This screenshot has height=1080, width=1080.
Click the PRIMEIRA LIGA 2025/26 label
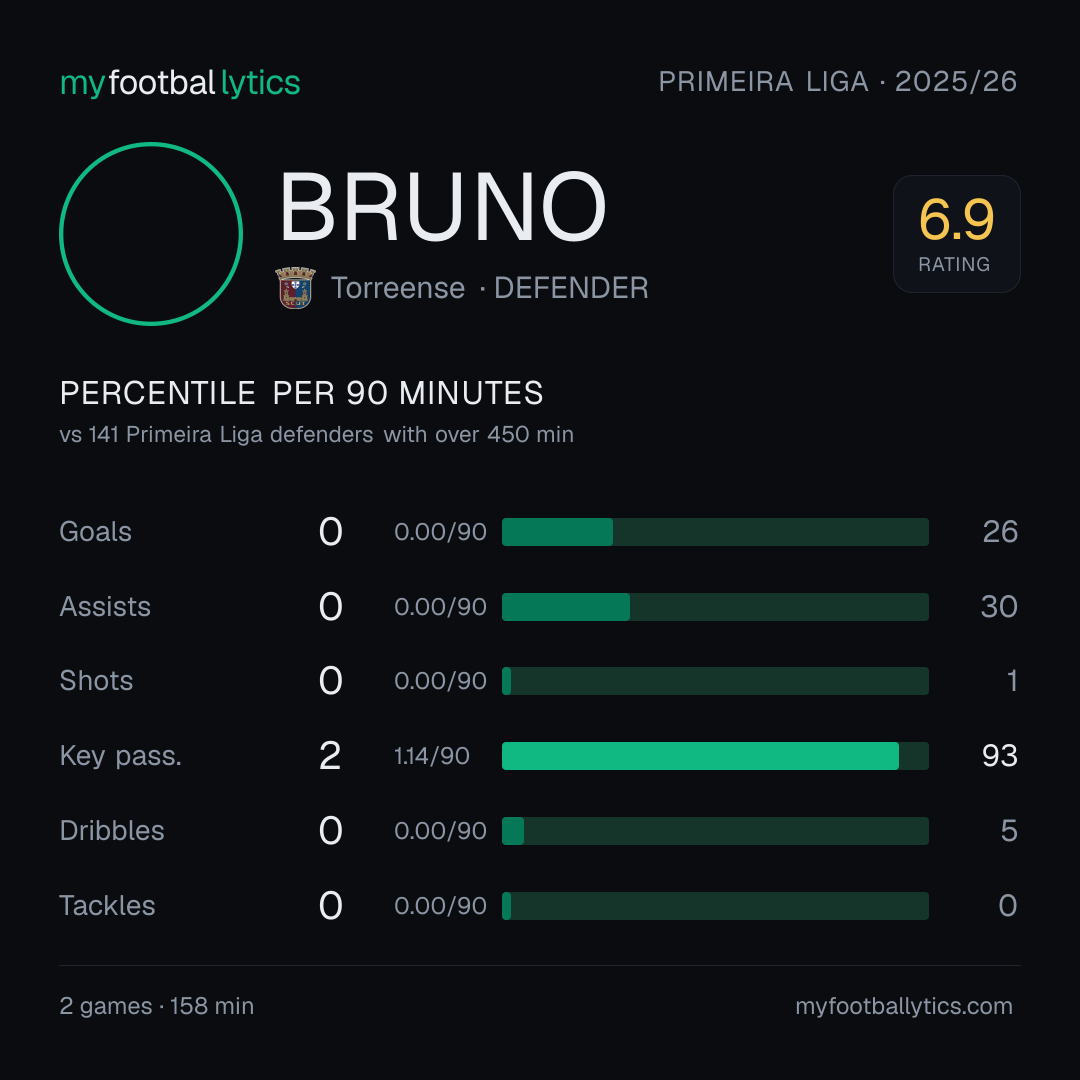click(x=838, y=82)
